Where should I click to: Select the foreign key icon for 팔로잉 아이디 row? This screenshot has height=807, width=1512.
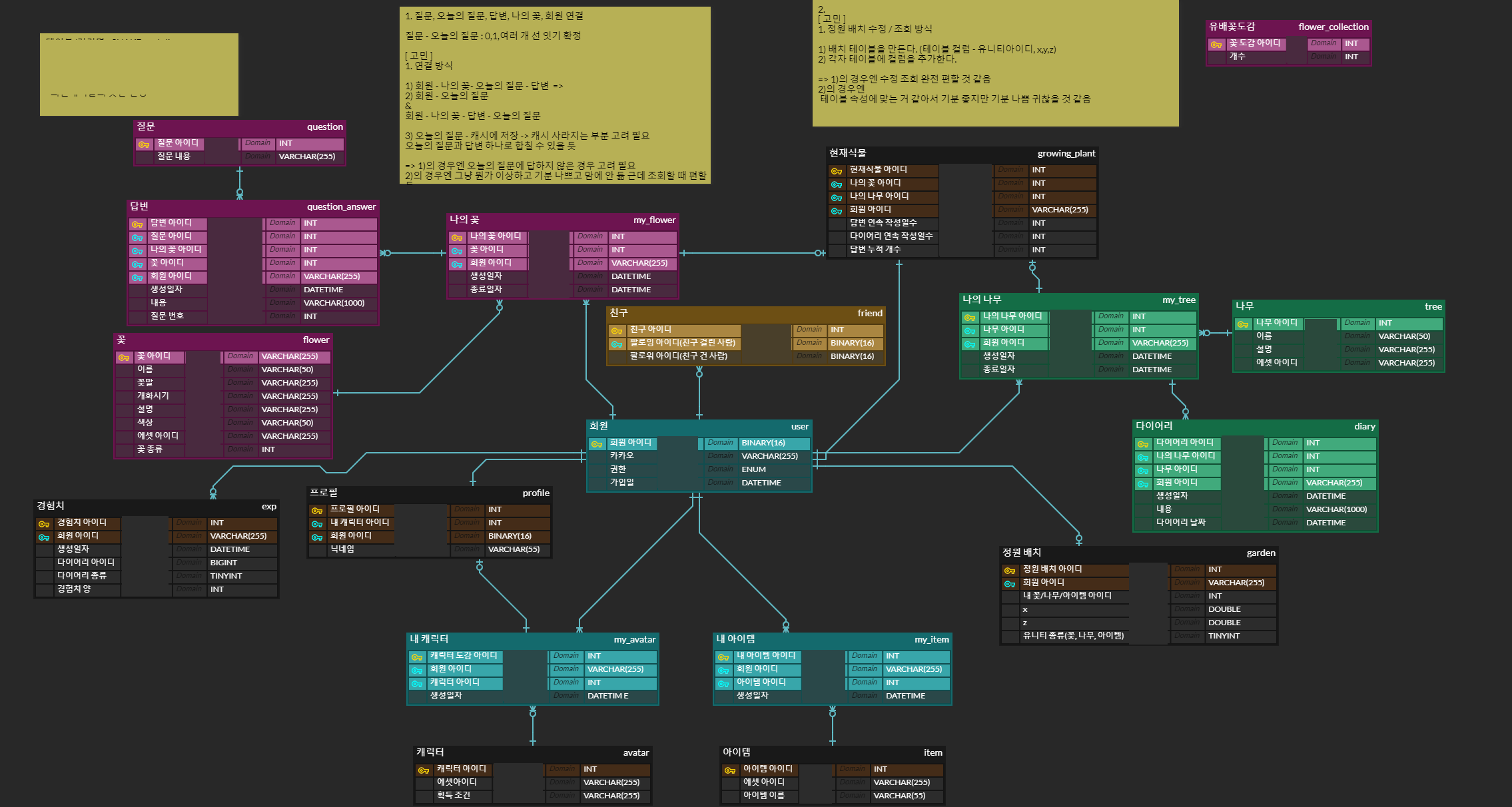click(617, 344)
